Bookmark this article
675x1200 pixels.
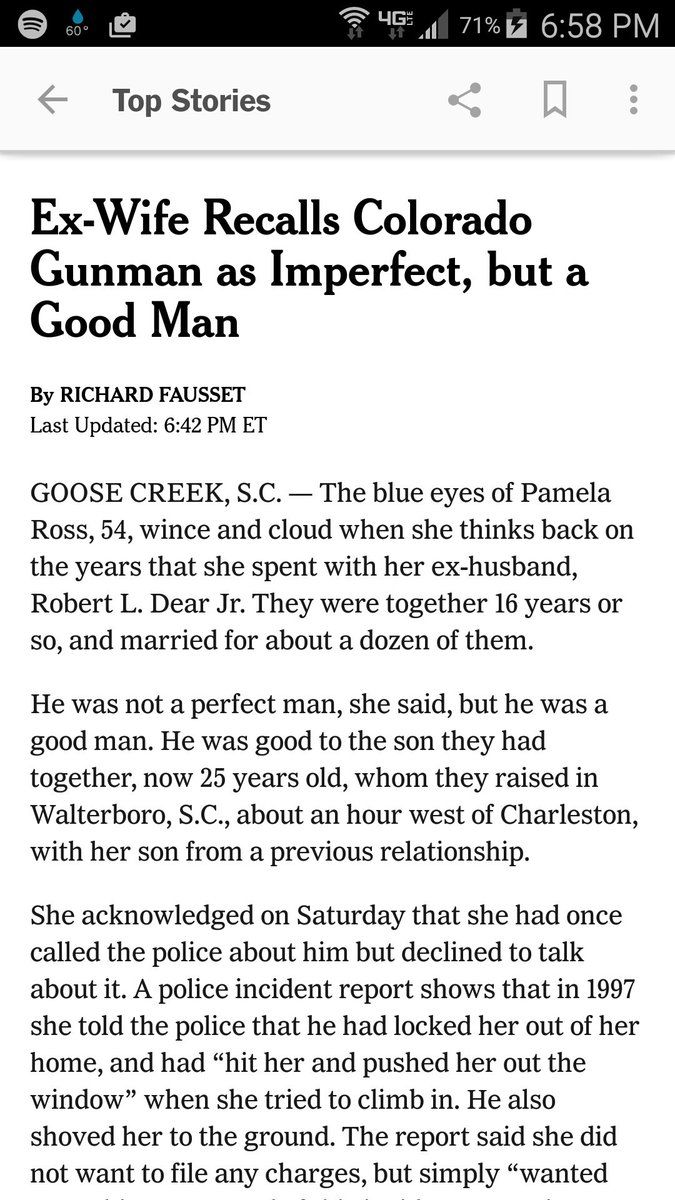(x=554, y=100)
